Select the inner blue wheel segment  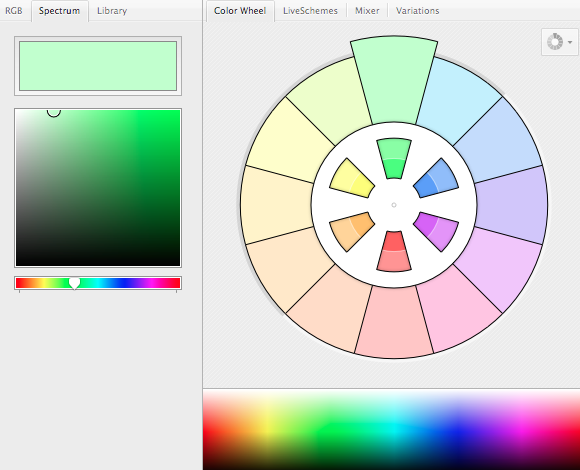tap(436, 178)
